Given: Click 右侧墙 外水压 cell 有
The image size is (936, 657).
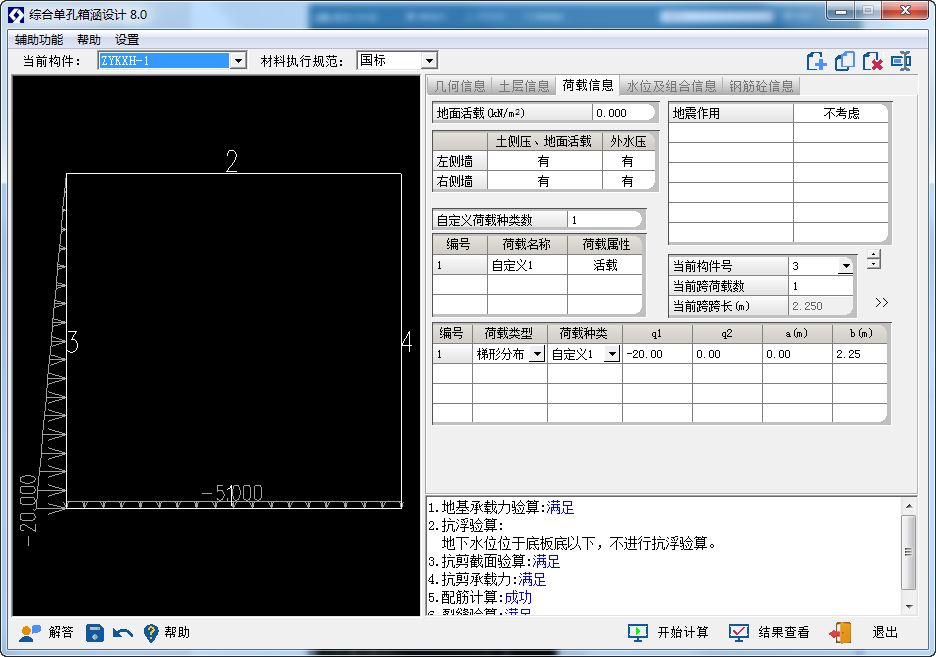Looking at the screenshot, I should point(628,181).
